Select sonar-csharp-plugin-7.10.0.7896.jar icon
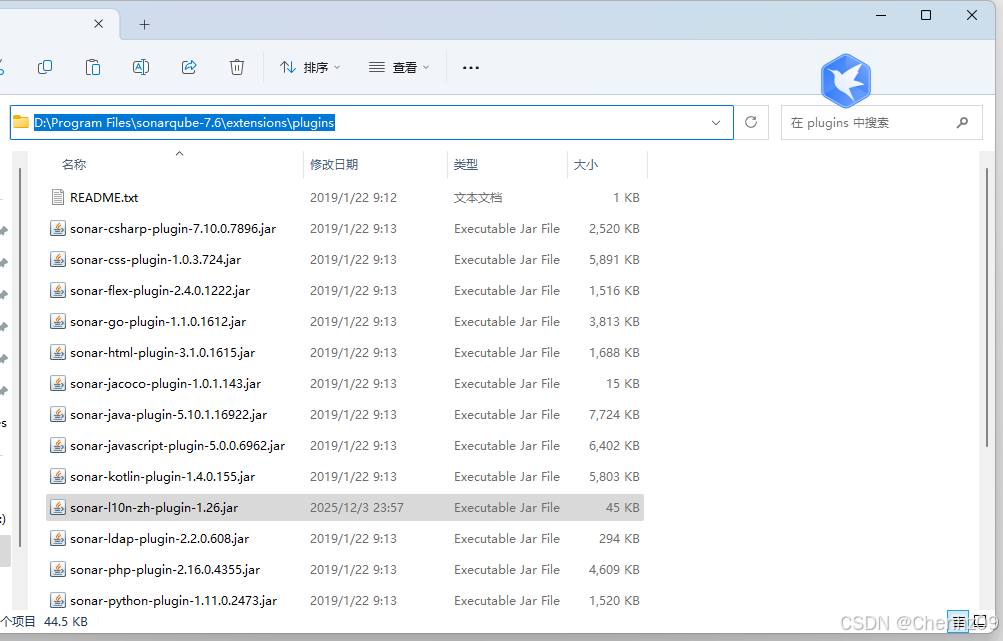 [58, 228]
